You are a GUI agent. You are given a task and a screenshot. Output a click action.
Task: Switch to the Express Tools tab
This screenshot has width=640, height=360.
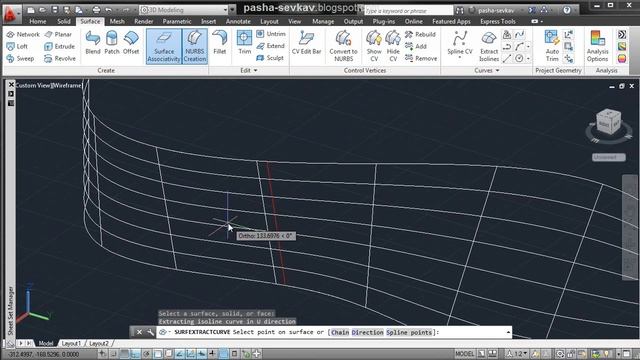coord(498,21)
